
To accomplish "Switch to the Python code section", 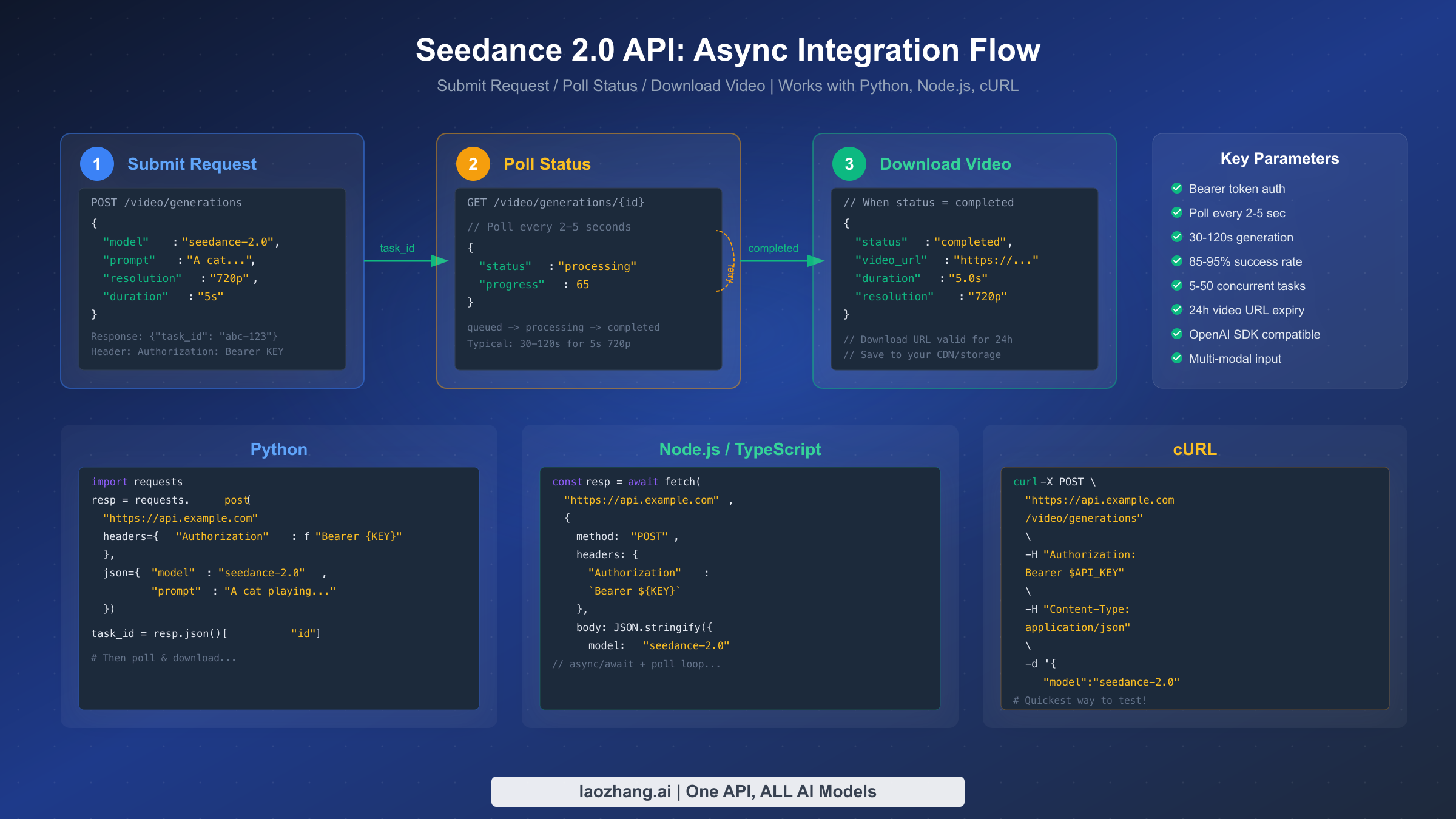I will tap(278, 450).
